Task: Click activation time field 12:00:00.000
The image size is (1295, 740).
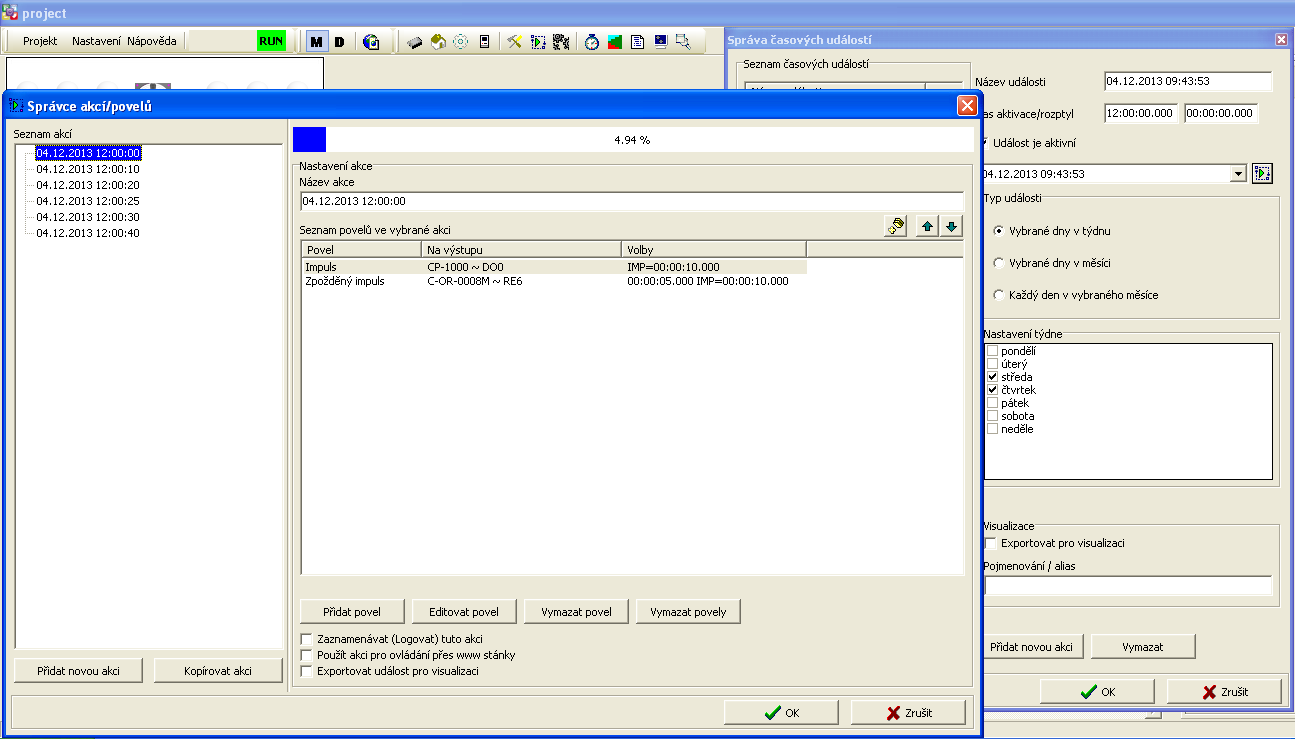Action: [1142, 113]
